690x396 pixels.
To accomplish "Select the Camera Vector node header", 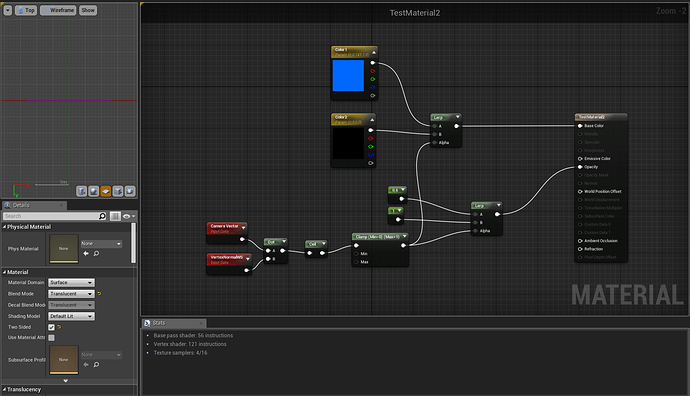I will coord(227,228).
